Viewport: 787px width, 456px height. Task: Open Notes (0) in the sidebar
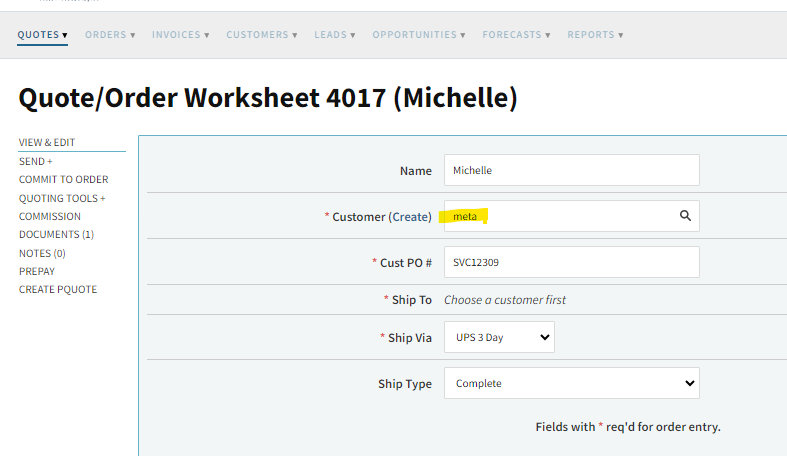click(x=42, y=253)
